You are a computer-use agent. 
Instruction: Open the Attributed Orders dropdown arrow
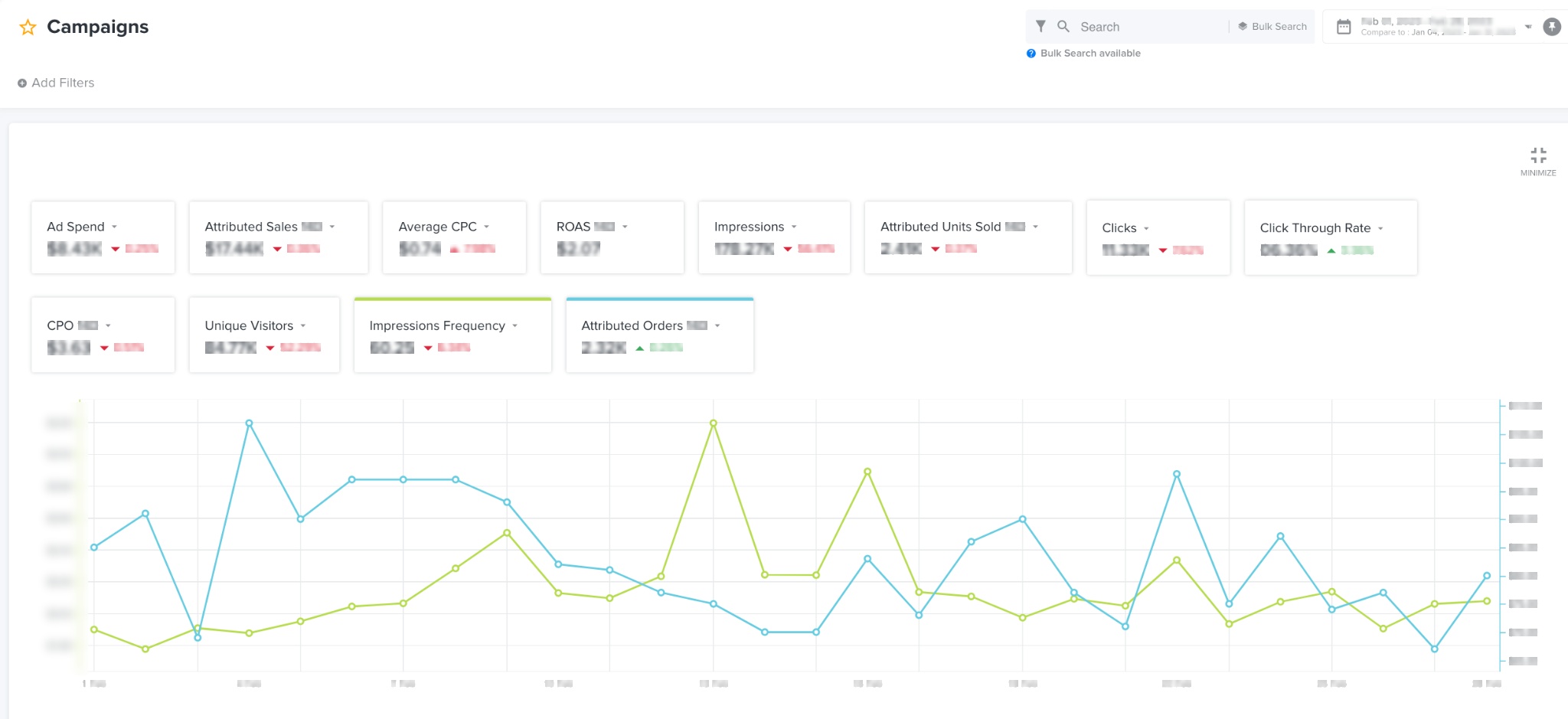[x=717, y=325]
